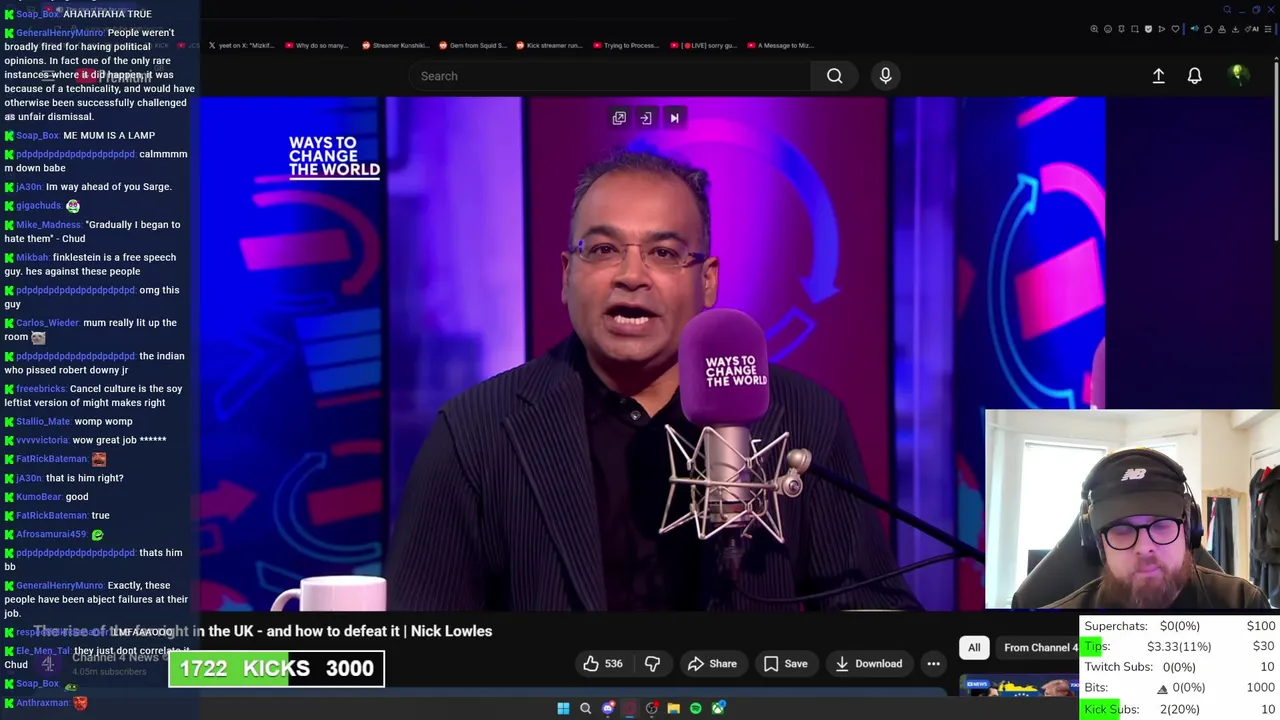Viewport: 1280px width, 720px height.
Task: Click the pin icon in the browser address bar
Action: click(x=1121, y=29)
